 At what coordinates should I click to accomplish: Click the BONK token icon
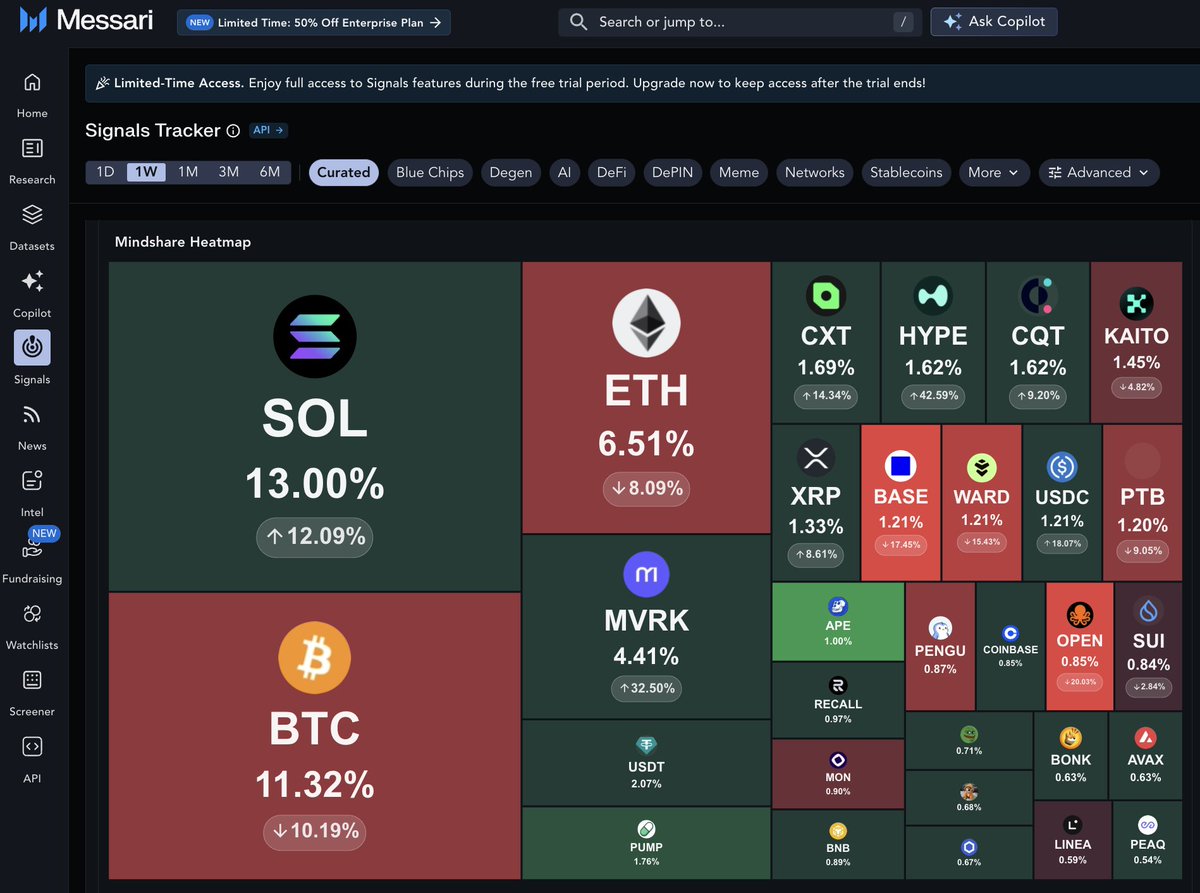click(x=1071, y=738)
